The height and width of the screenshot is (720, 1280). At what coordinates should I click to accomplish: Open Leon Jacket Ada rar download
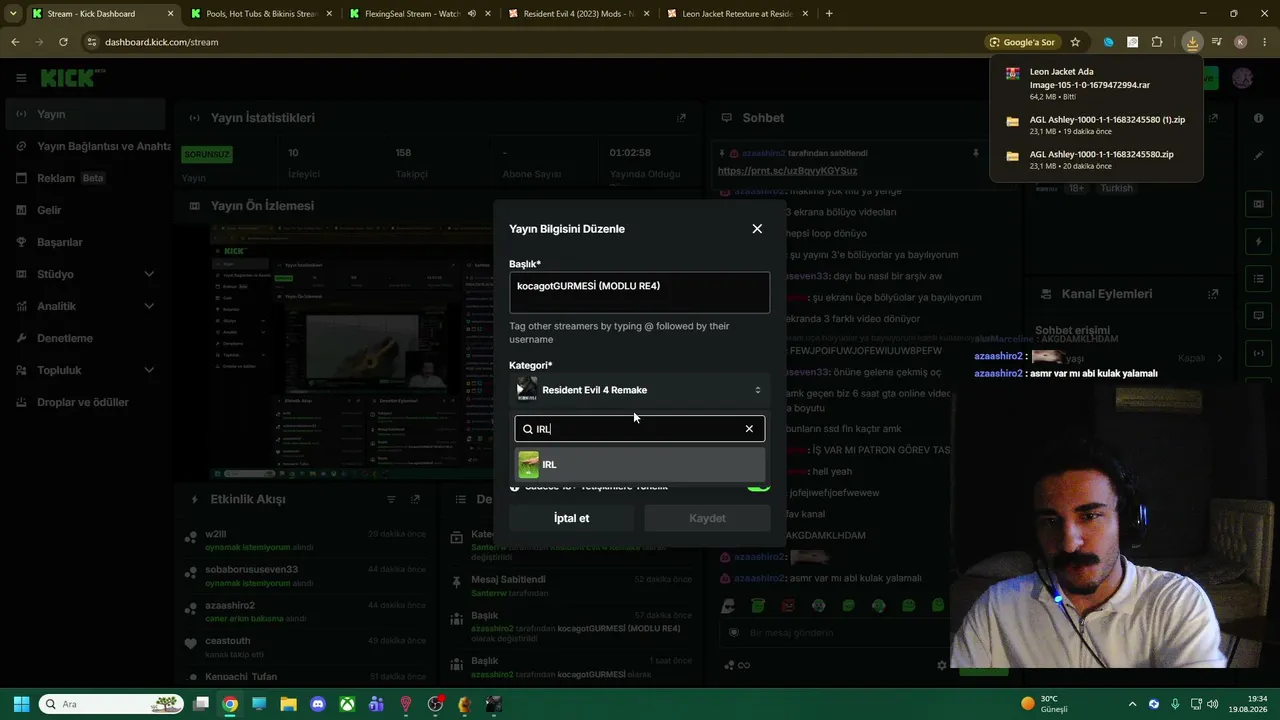click(1097, 84)
